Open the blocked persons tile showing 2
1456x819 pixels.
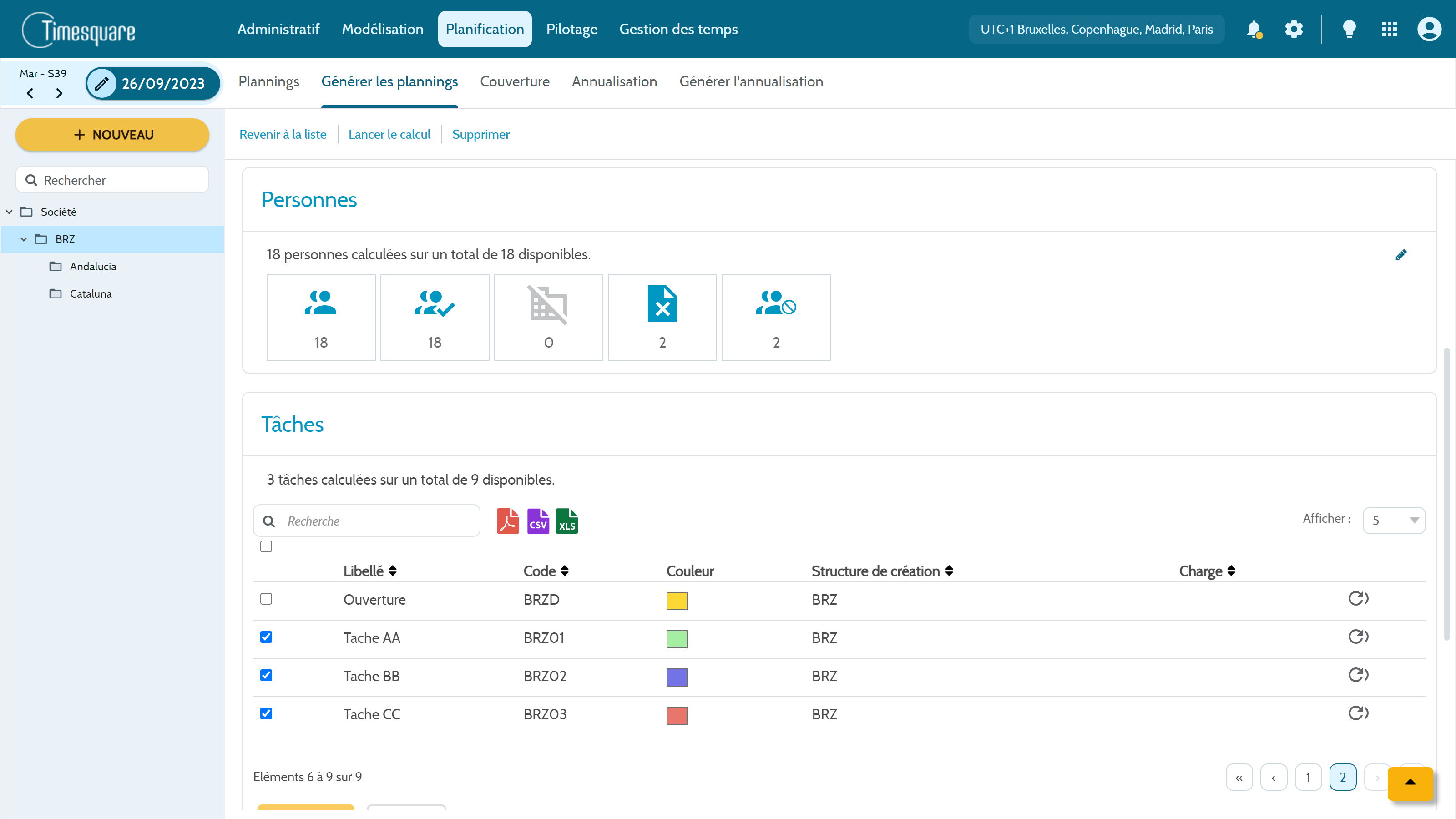[776, 318]
